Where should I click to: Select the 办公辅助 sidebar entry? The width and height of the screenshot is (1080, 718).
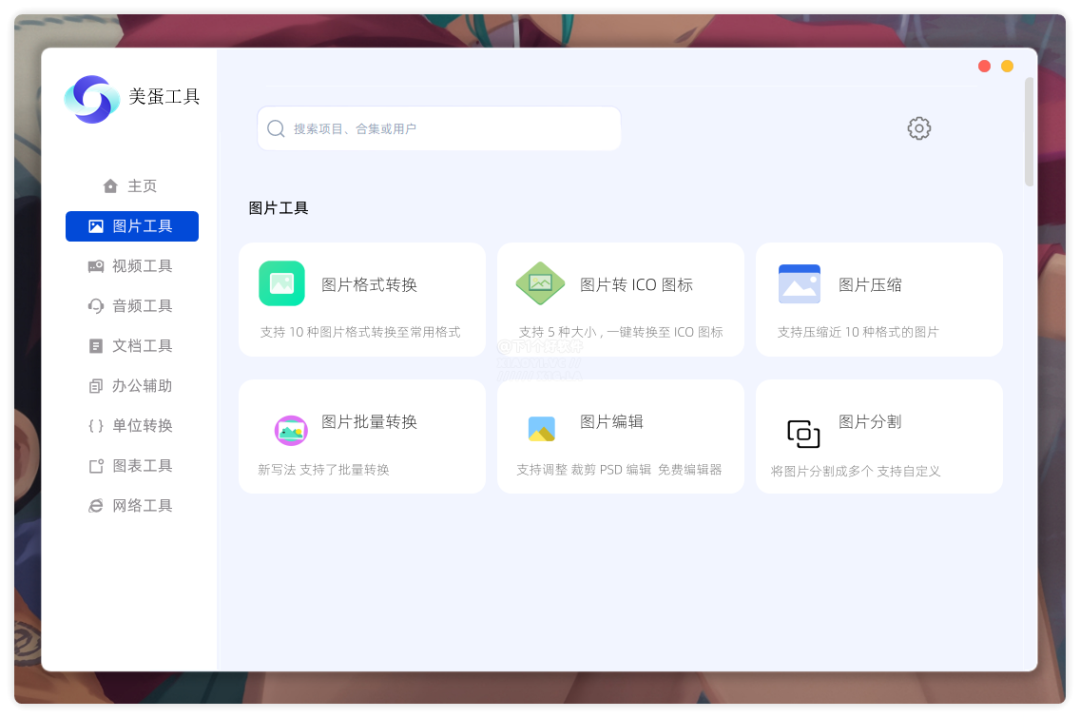tap(140, 385)
